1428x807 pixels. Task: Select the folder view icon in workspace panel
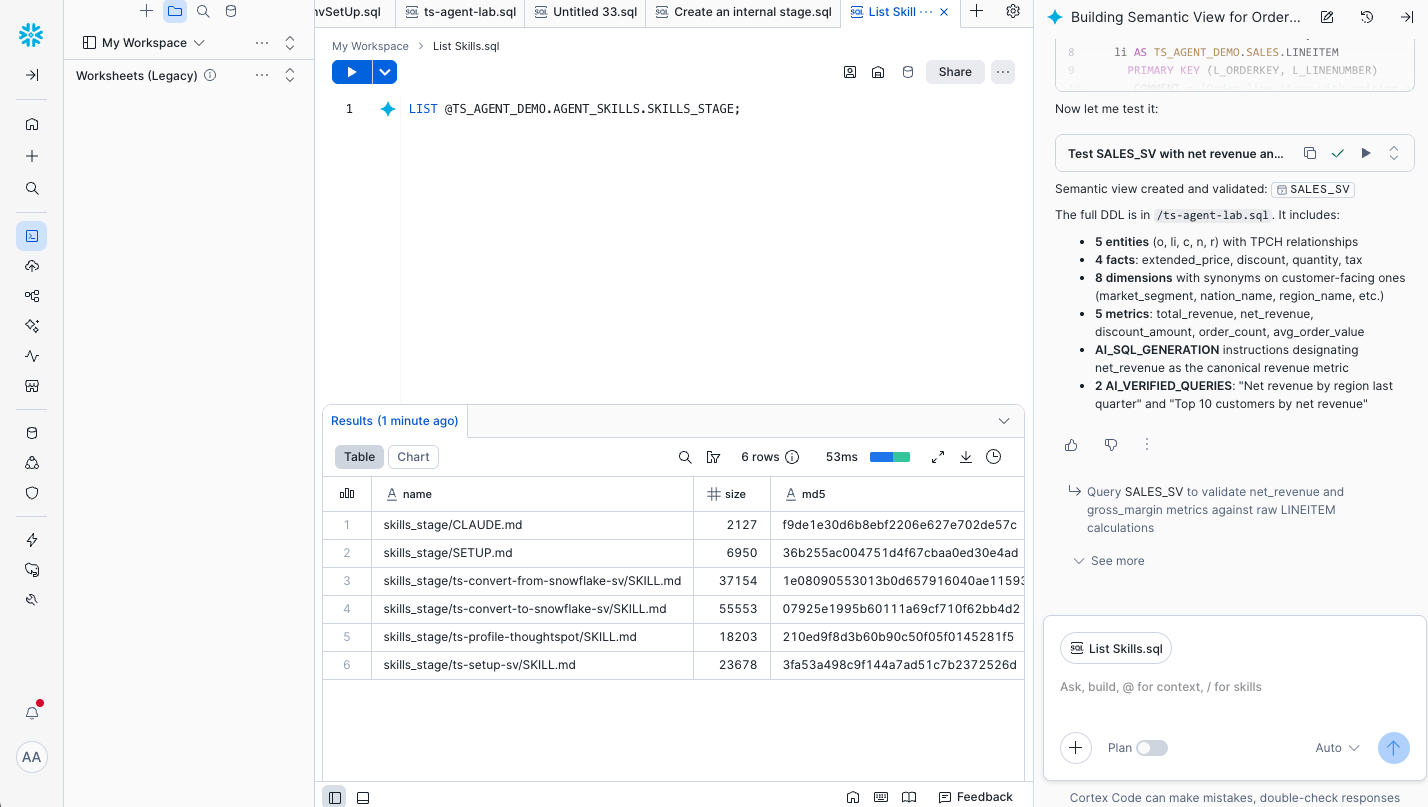[175, 11]
